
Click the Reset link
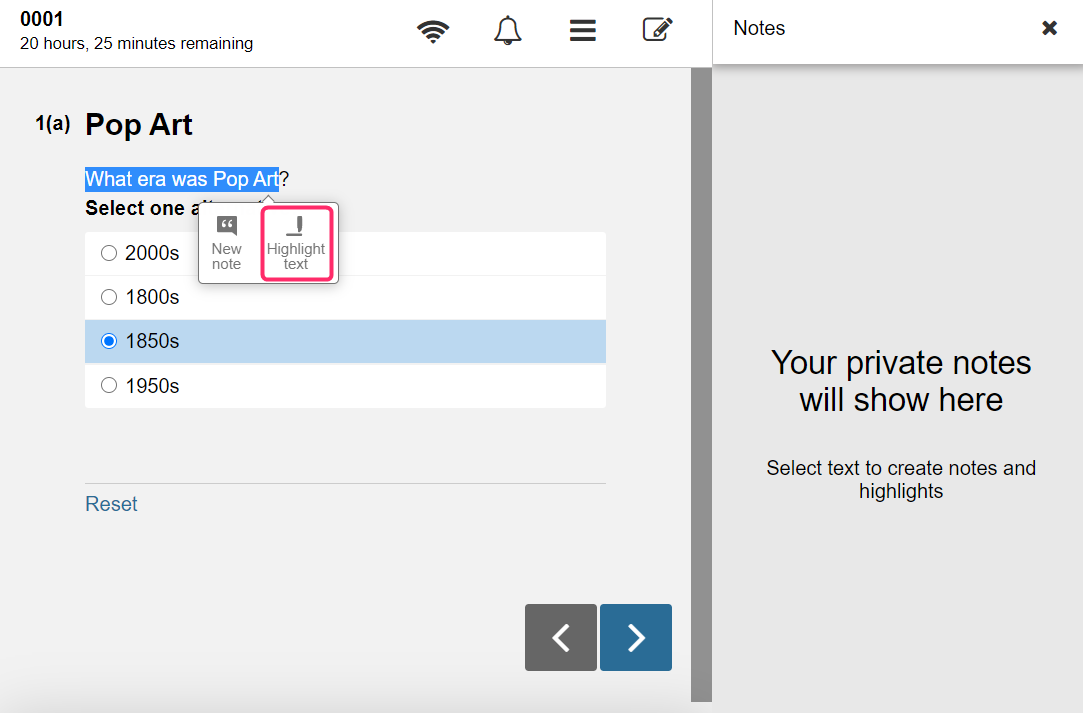[111, 504]
